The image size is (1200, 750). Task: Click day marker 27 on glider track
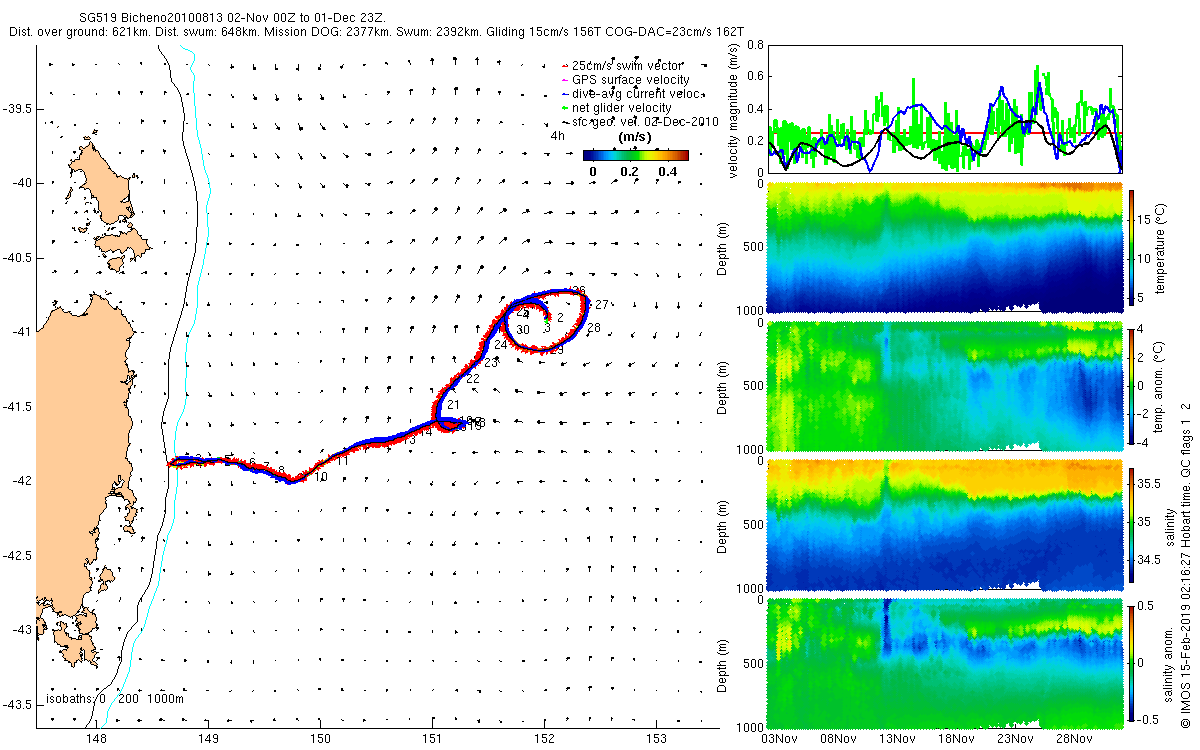click(602, 303)
